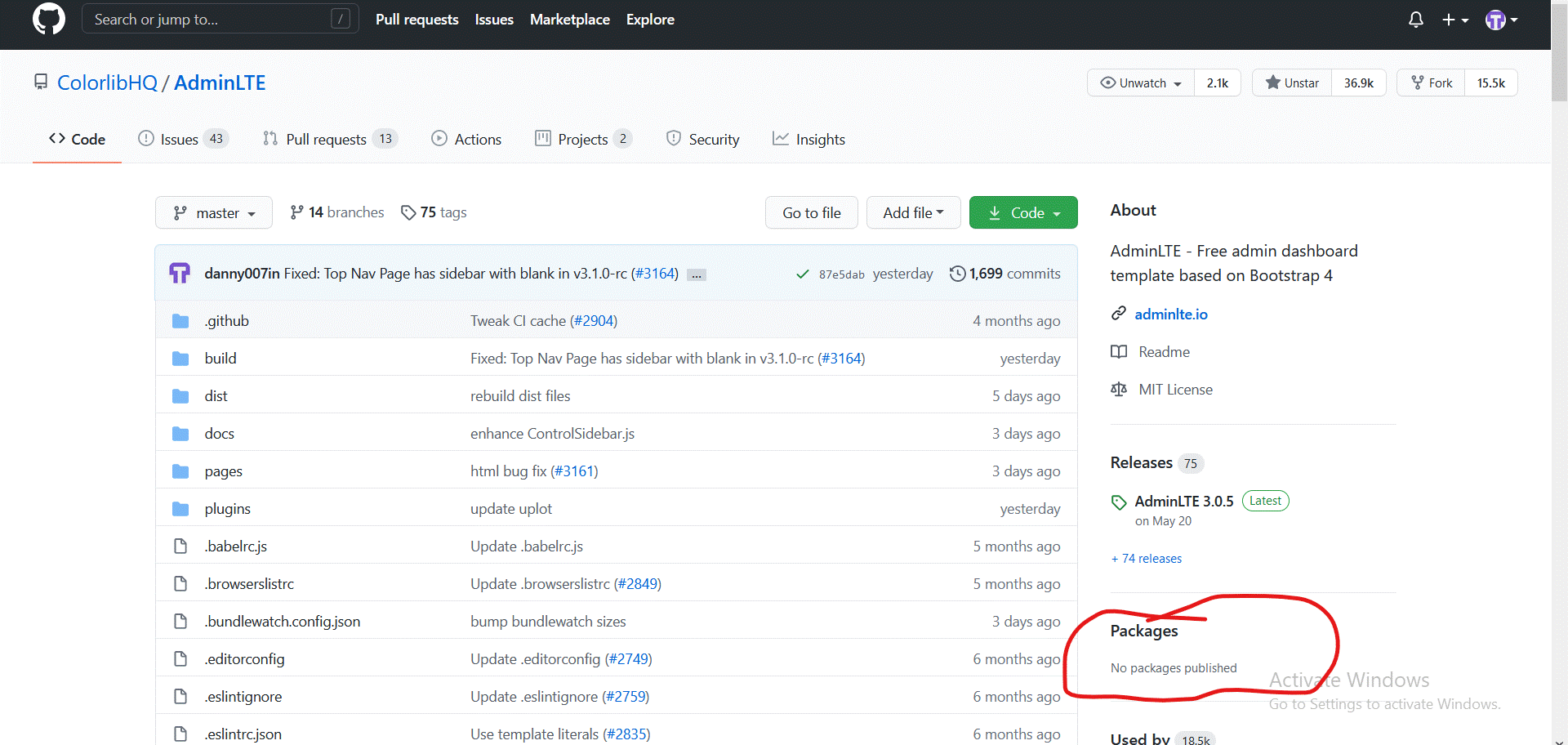
Task: Open the plugins folder icon
Action: point(180,508)
